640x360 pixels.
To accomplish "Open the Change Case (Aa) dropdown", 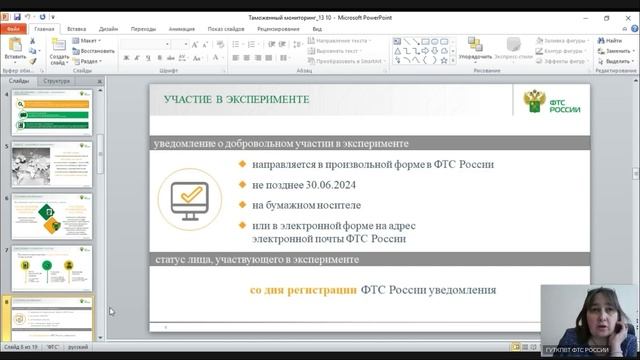I will (198, 58).
